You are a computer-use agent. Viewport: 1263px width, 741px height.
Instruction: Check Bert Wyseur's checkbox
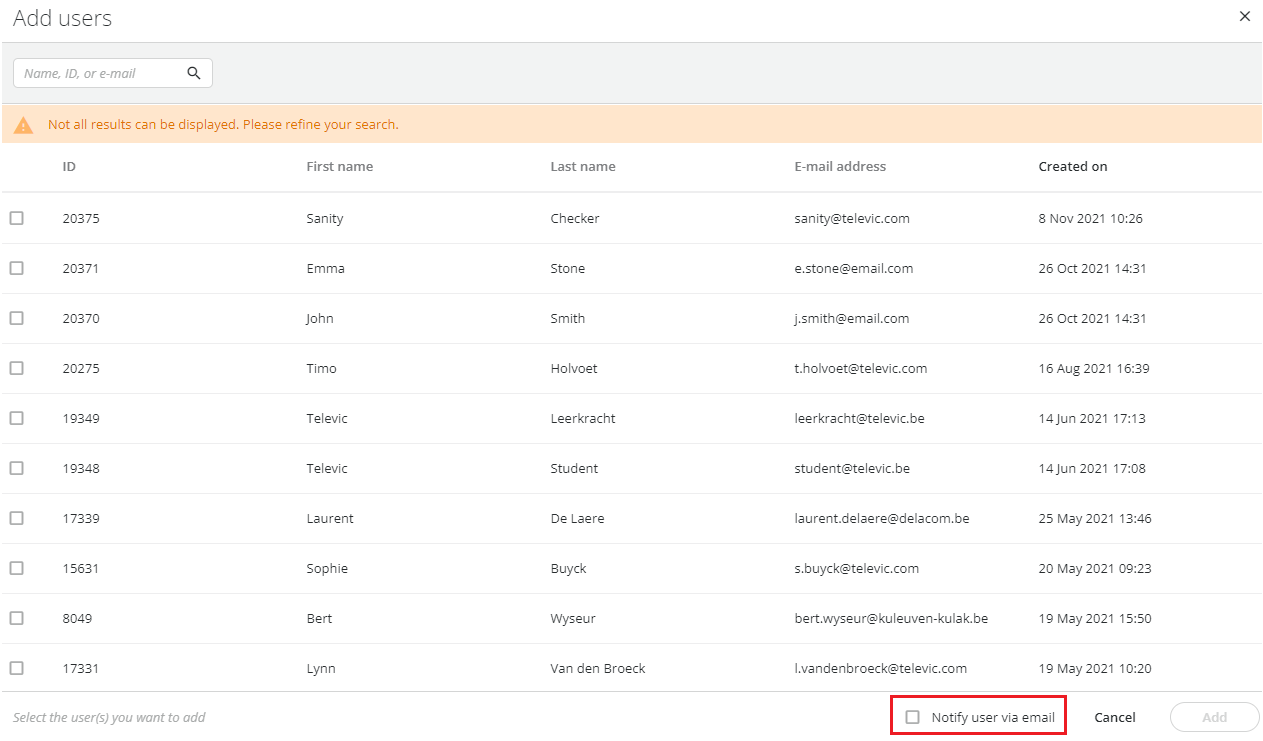coord(16,618)
